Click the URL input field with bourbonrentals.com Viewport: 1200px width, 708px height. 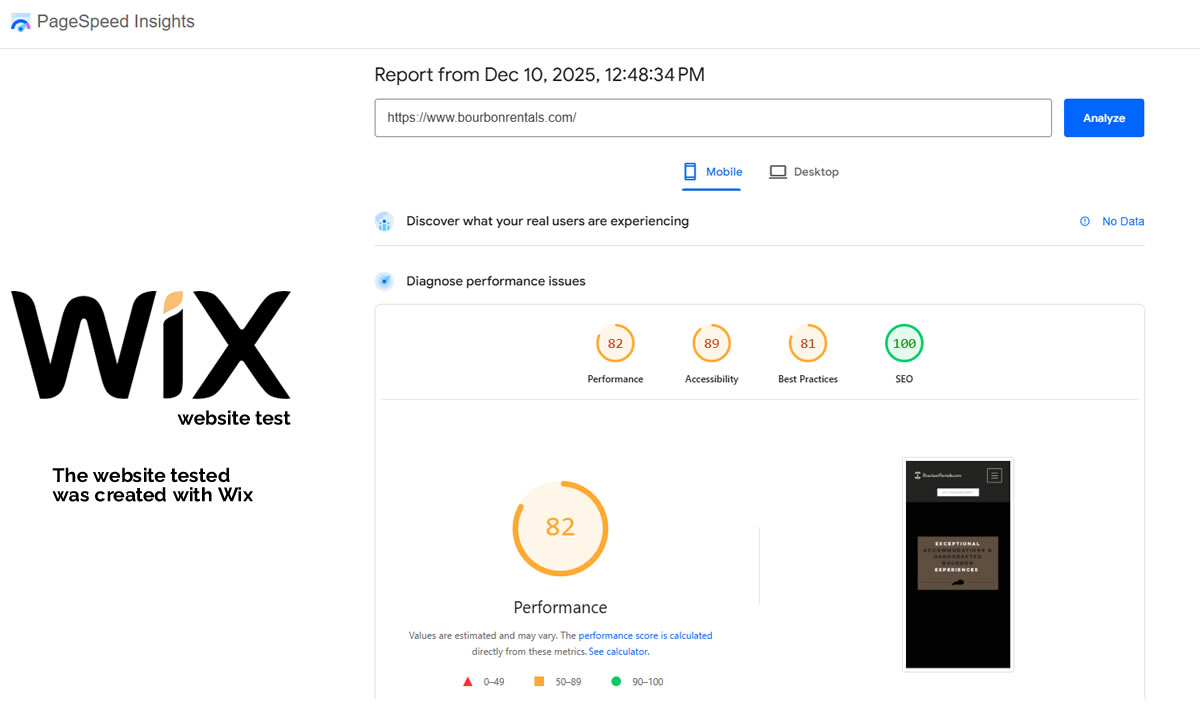(x=712, y=118)
